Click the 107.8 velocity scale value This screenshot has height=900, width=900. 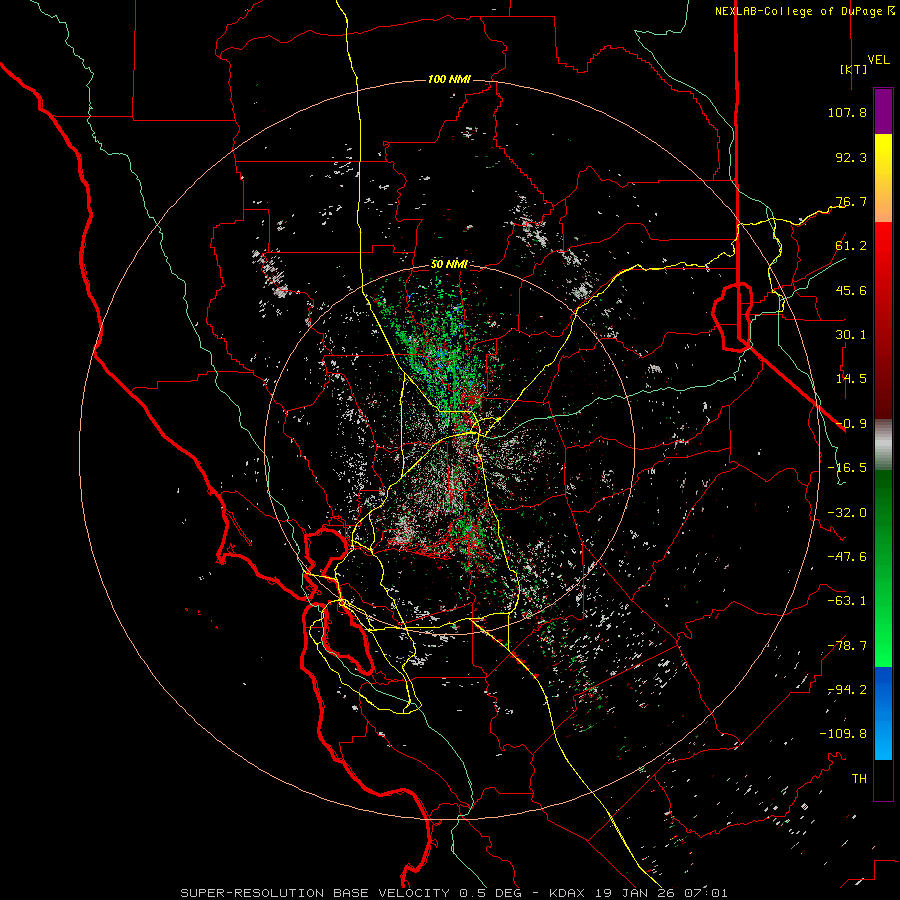[x=847, y=112]
